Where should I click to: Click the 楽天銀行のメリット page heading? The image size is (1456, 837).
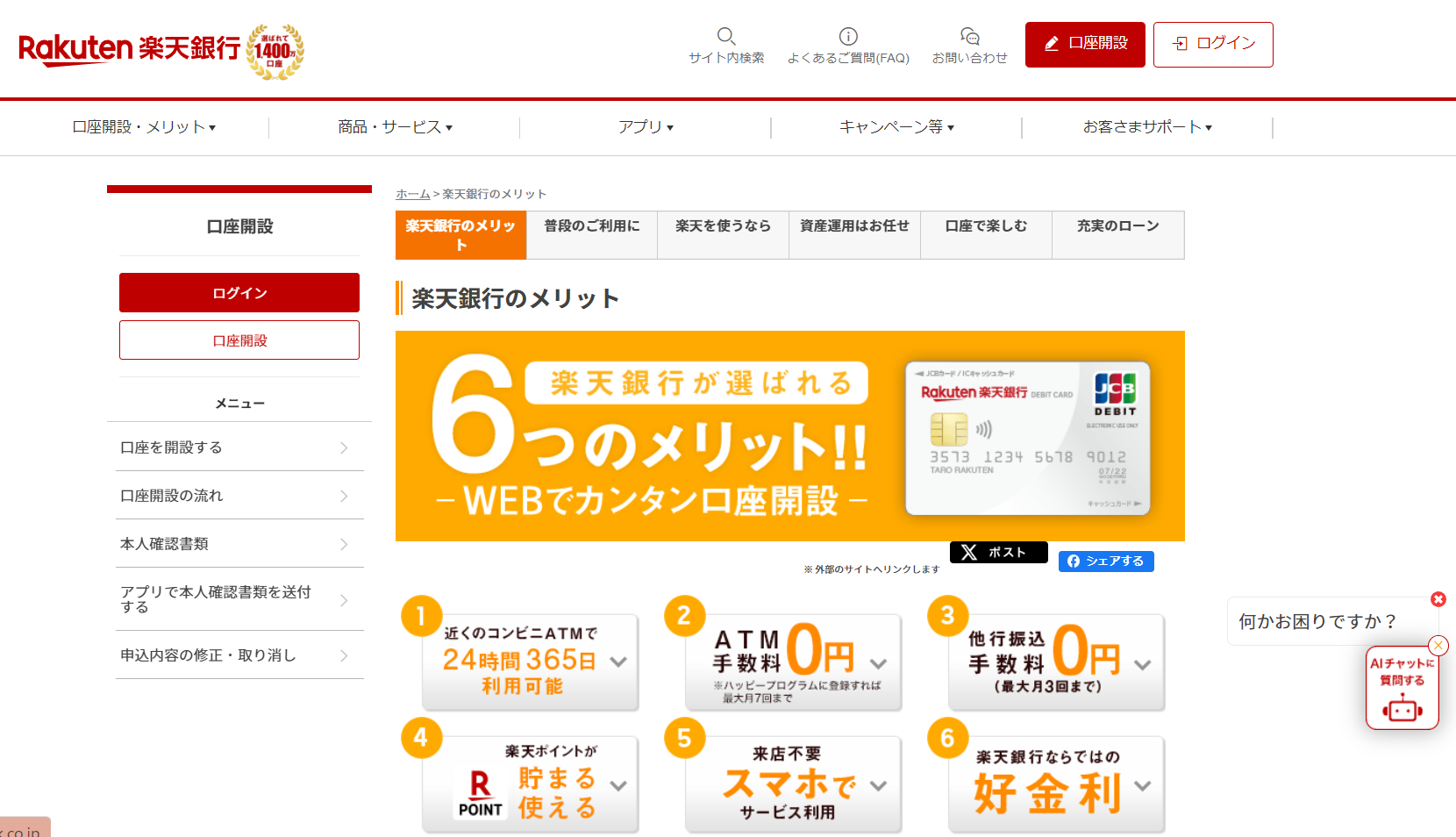pyautogui.click(x=516, y=298)
